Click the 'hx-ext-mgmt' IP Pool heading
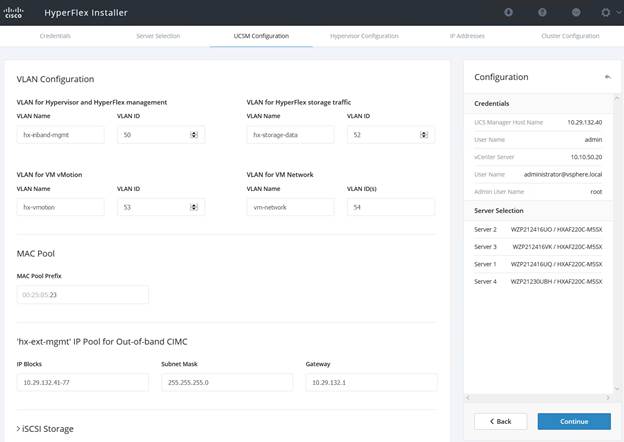 [x=102, y=342]
